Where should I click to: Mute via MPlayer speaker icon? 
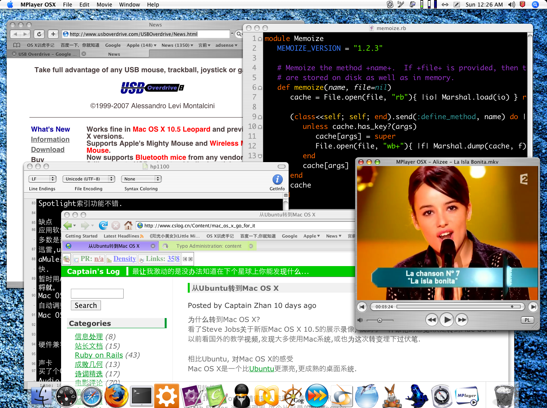tap(360, 320)
